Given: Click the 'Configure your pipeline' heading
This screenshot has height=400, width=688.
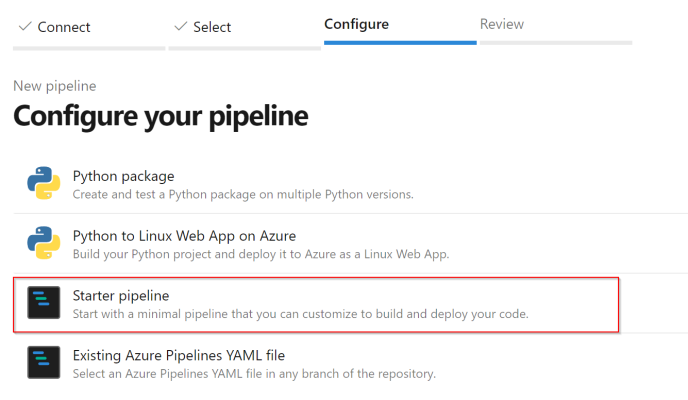Looking at the screenshot, I should 160,116.
